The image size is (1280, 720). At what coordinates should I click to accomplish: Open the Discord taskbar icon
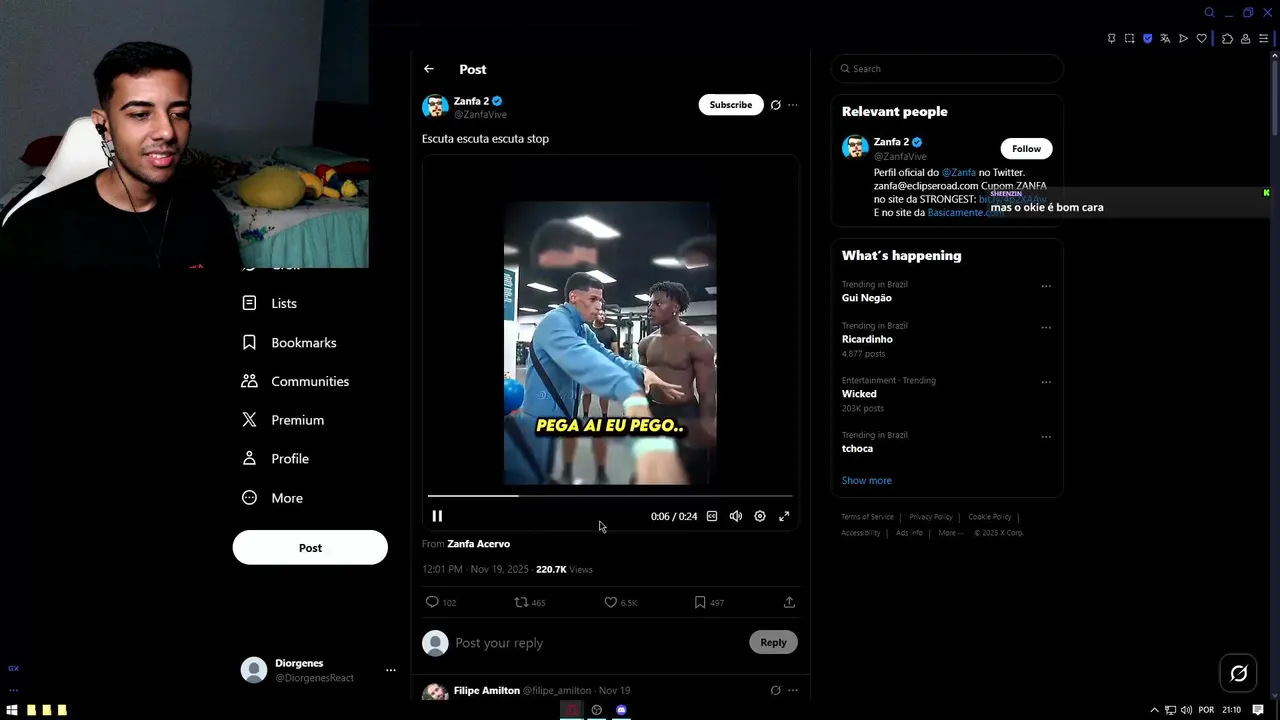coord(621,710)
